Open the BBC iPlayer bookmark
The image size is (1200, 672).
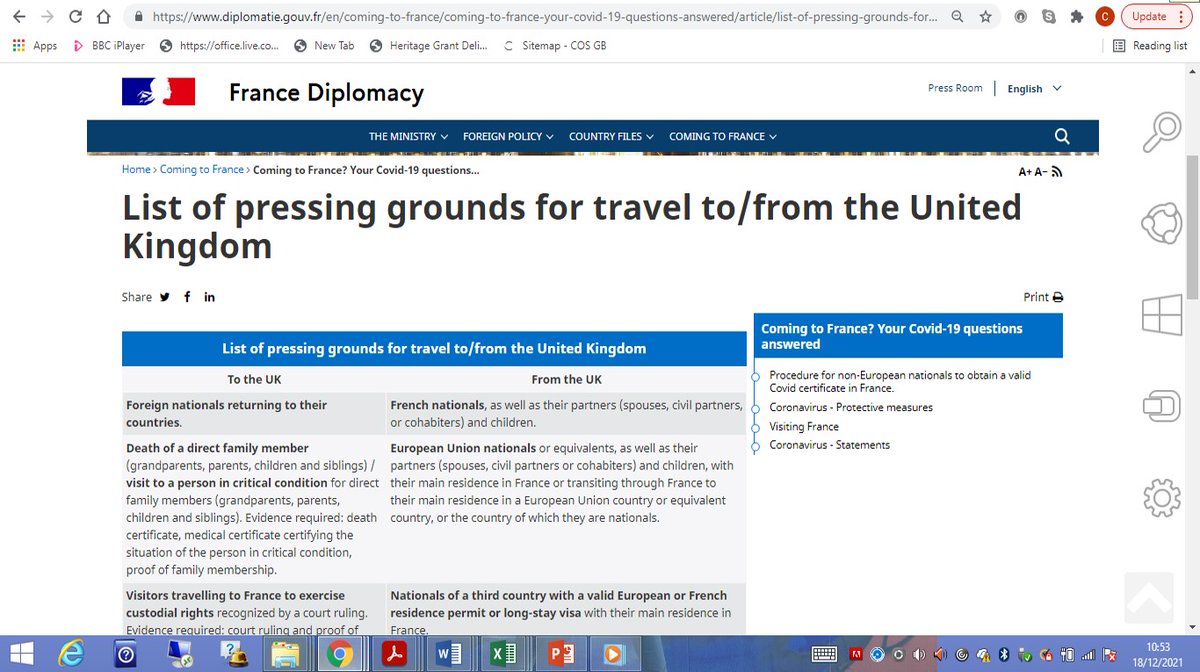pos(109,46)
